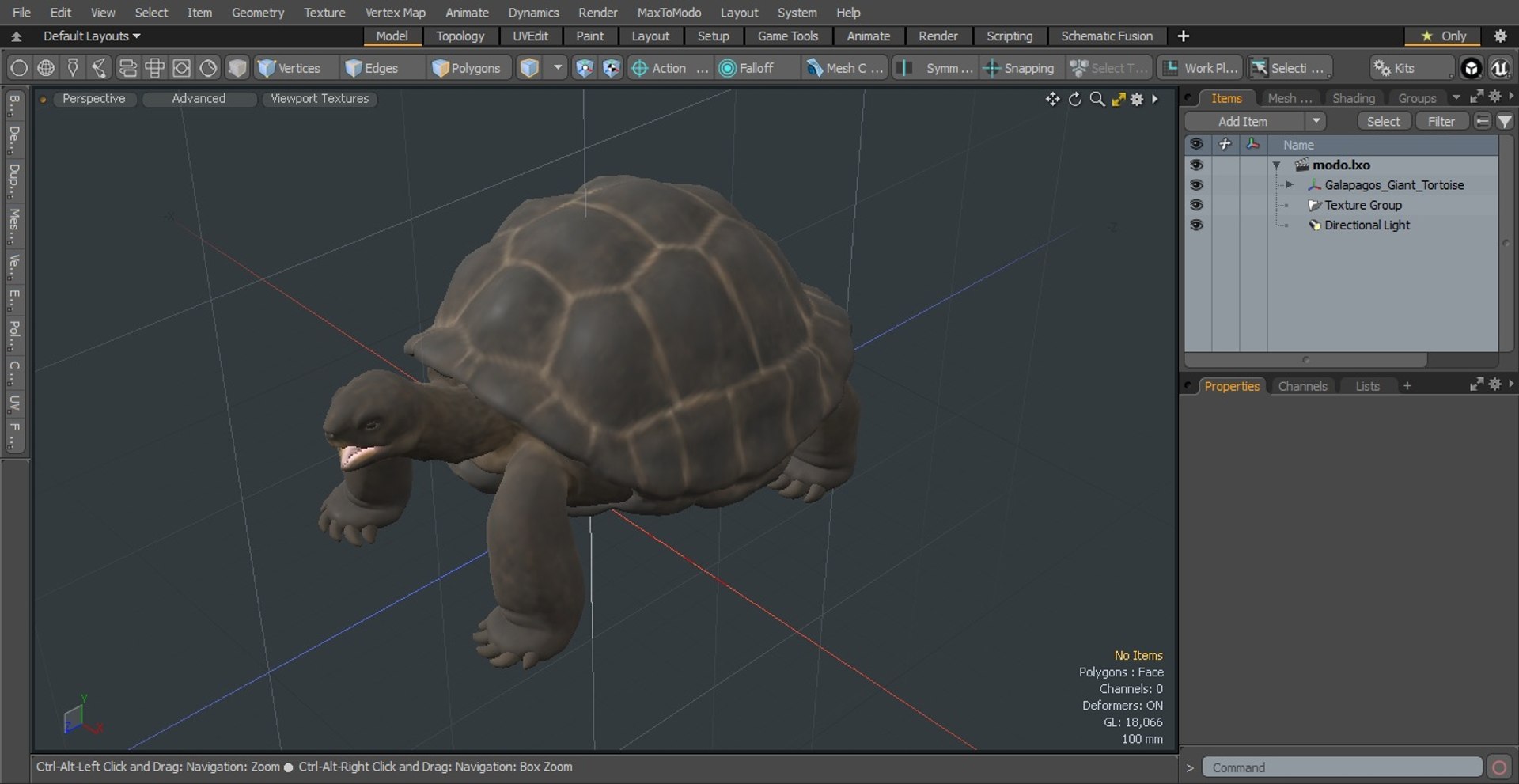Click the viewport pan move icon
The width and height of the screenshot is (1519, 784).
(x=1052, y=99)
